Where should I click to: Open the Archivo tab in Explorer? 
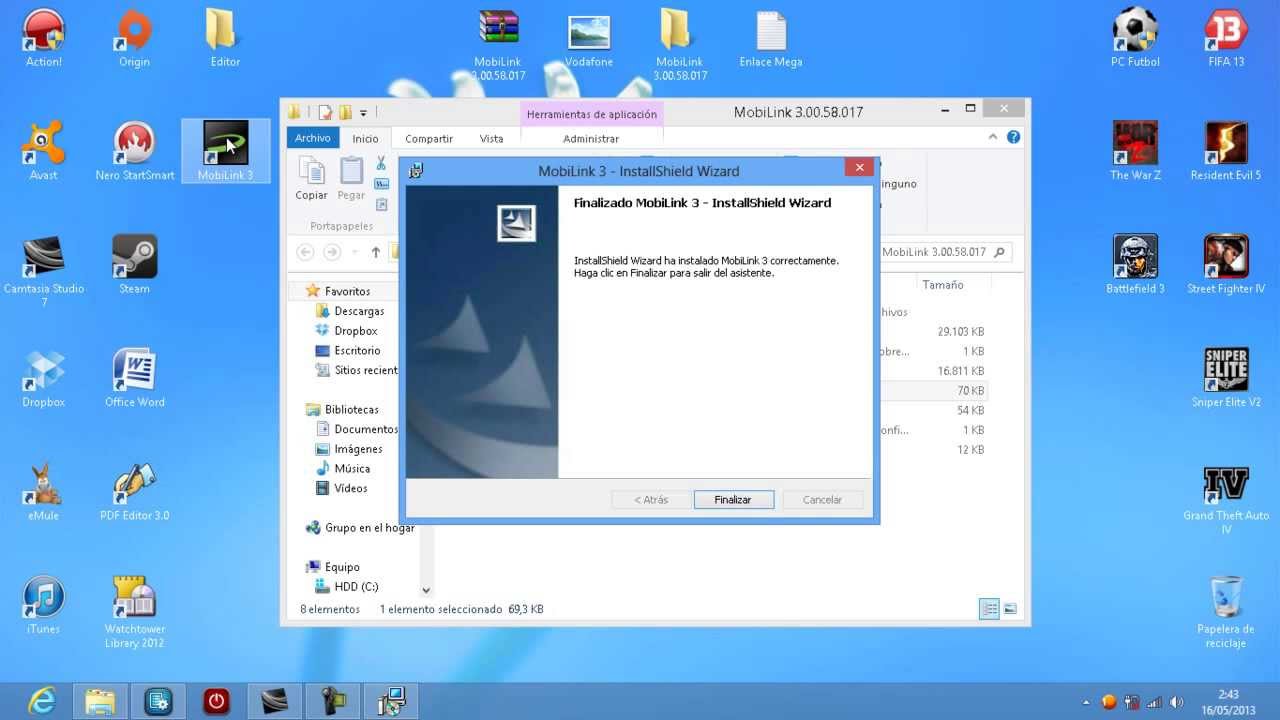point(313,138)
